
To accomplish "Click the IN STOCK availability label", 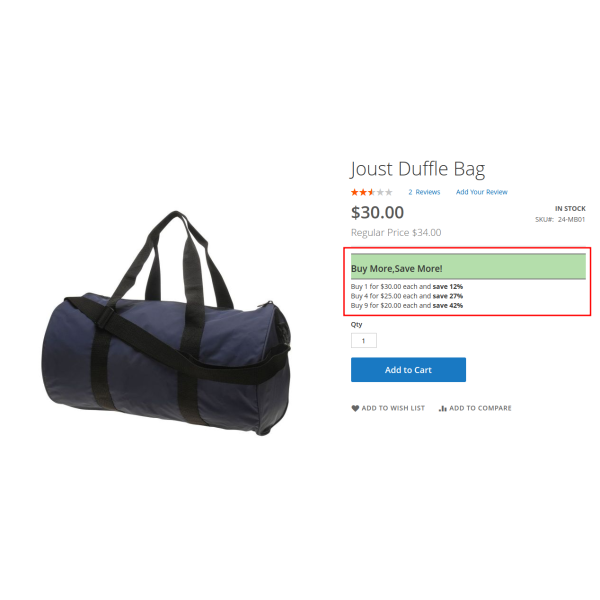I will (x=570, y=209).
